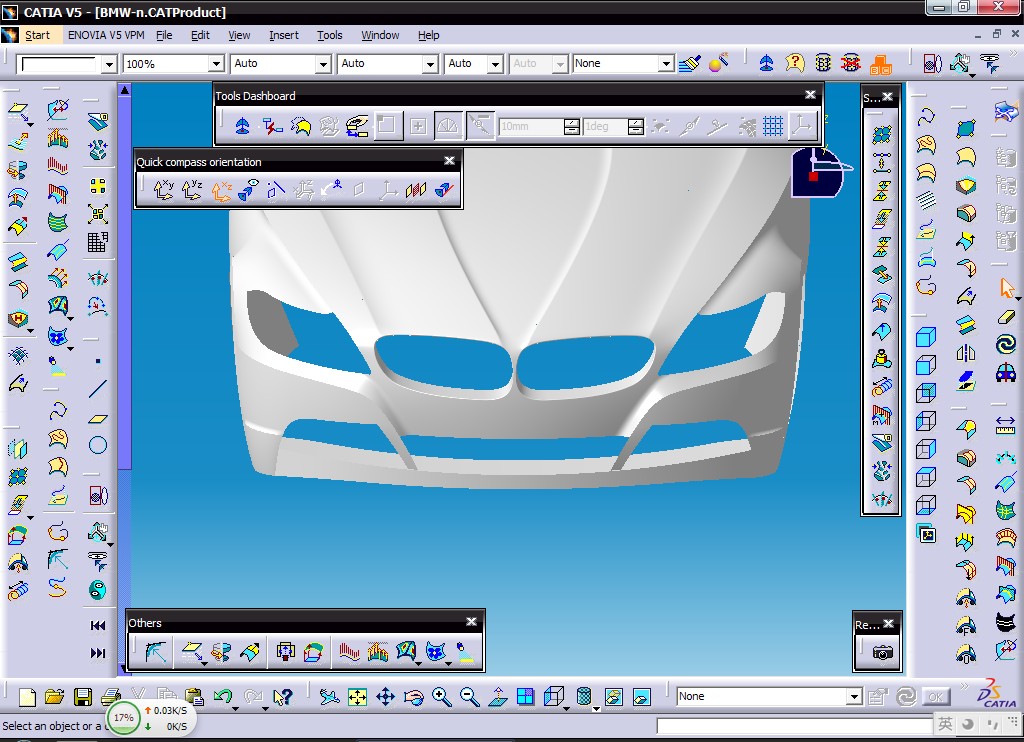Image resolution: width=1024 pixels, height=742 pixels.
Task: Click the fast-forward double-arrow button
Action: (98, 653)
